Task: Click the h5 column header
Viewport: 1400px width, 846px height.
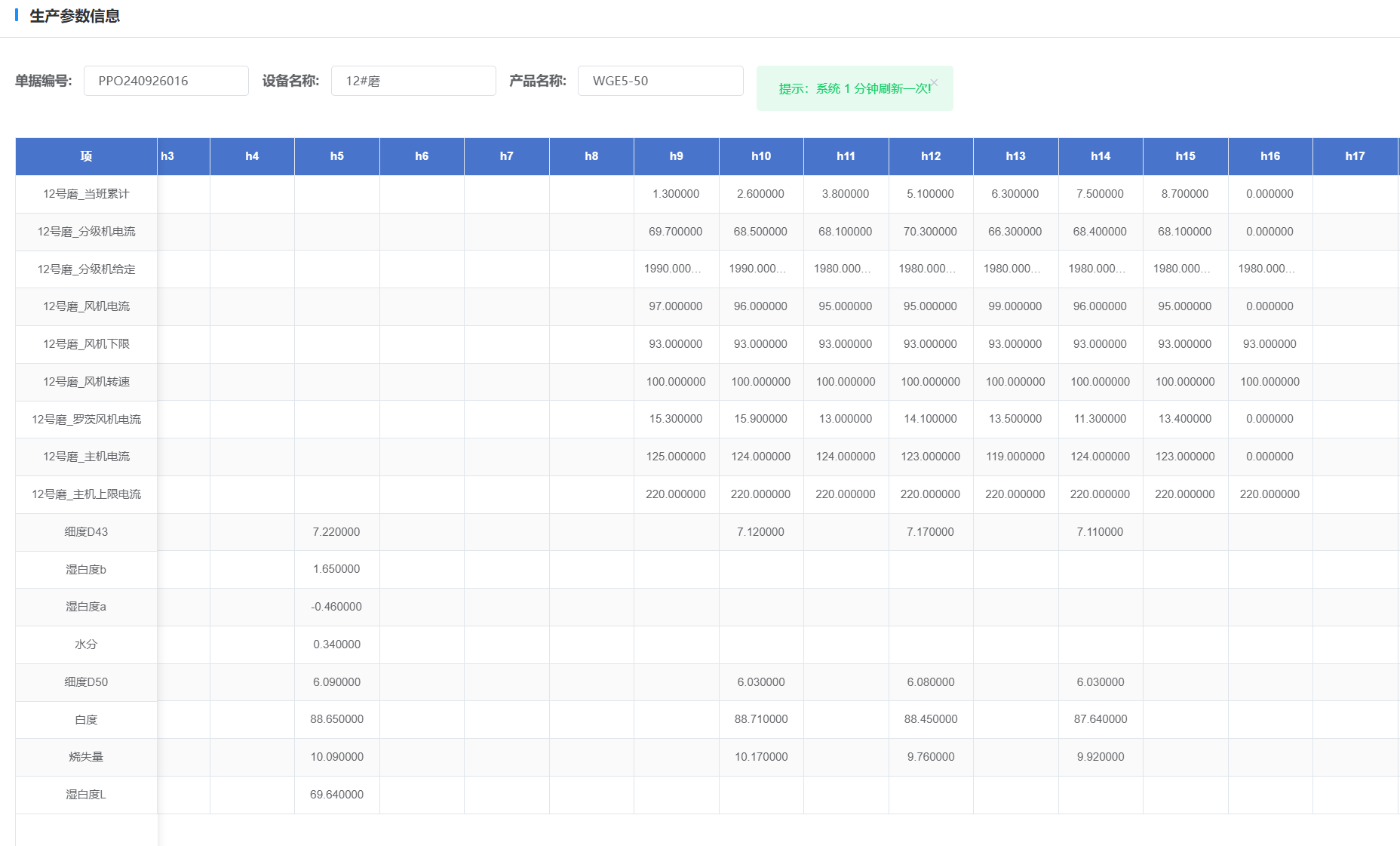Action: click(x=336, y=156)
